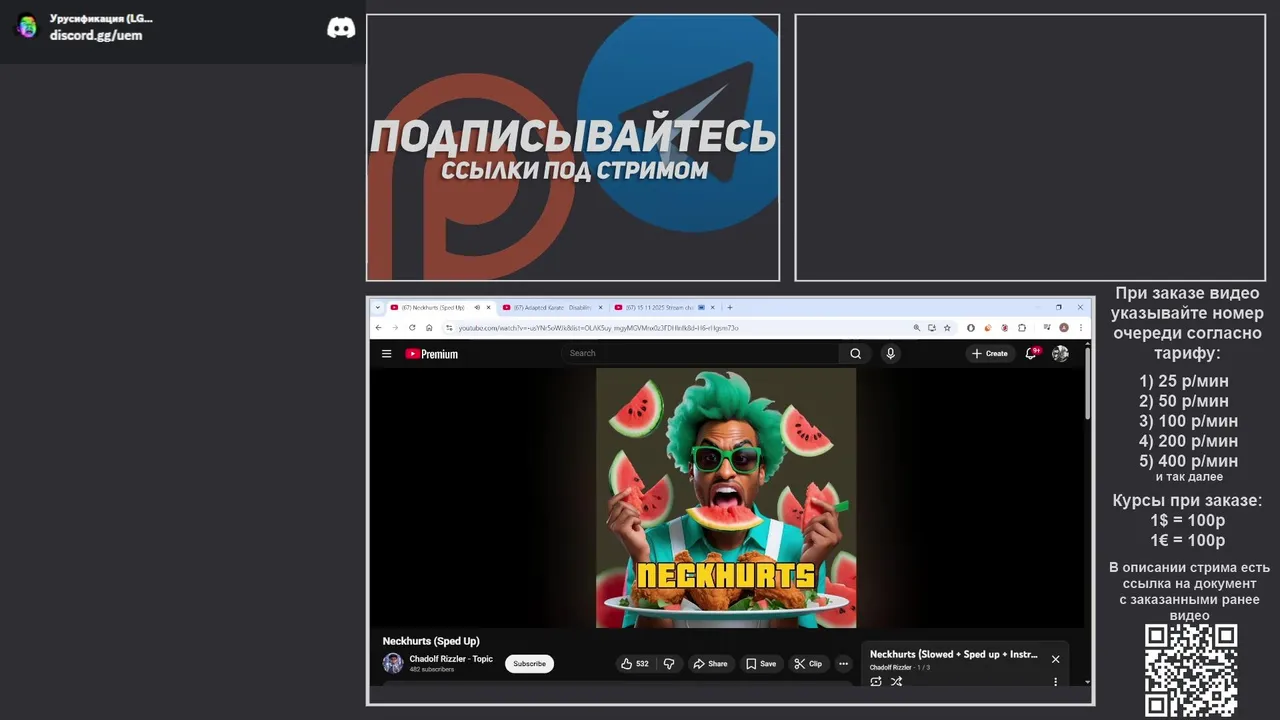Like the Neckhurts video (532)
Viewport: 1280px width, 720px height.
[x=635, y=664]
